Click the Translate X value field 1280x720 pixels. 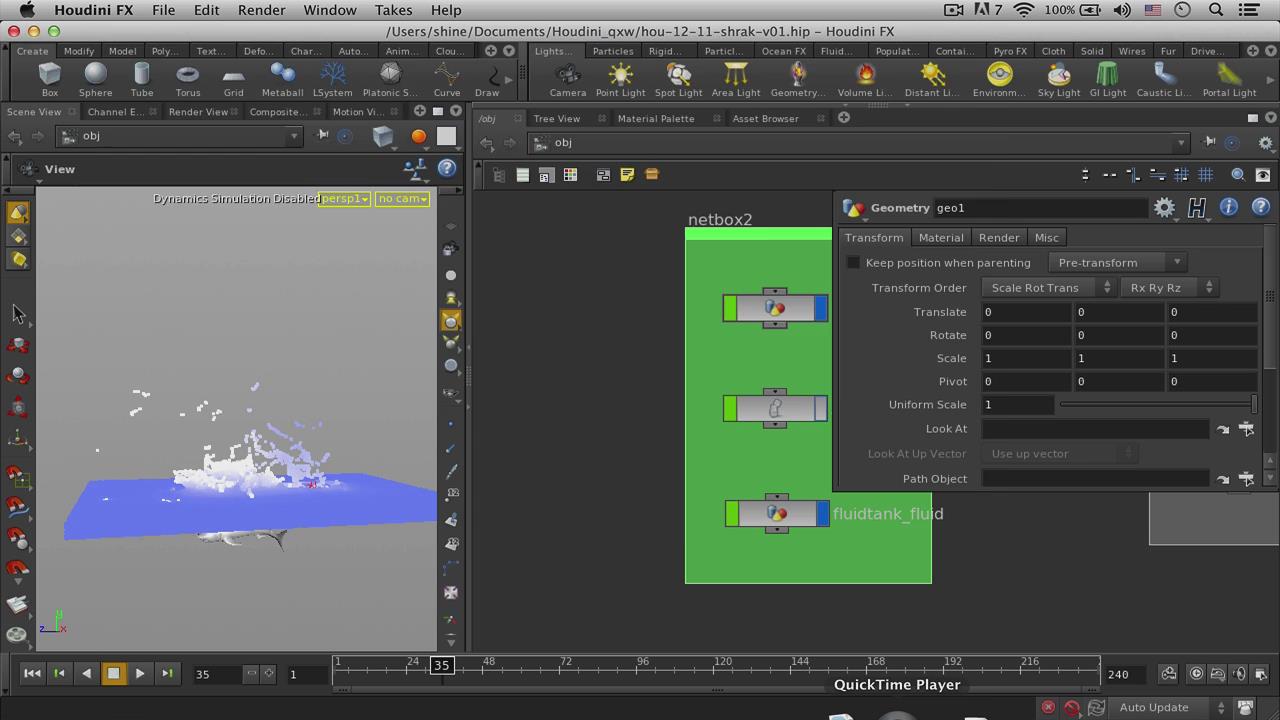1026,312
